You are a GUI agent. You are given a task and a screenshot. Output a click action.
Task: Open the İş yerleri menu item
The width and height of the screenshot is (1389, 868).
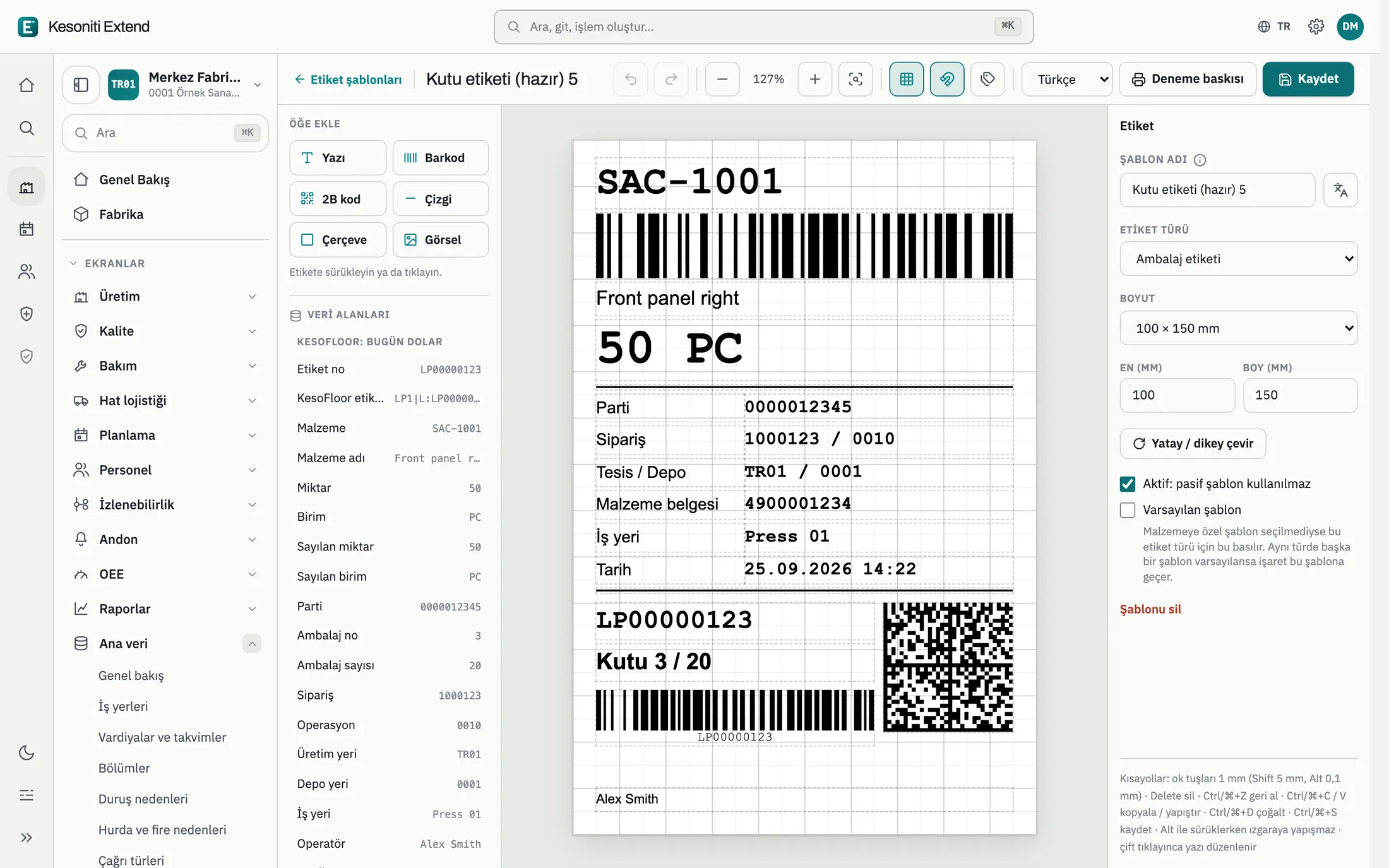(x=123, y=706)
